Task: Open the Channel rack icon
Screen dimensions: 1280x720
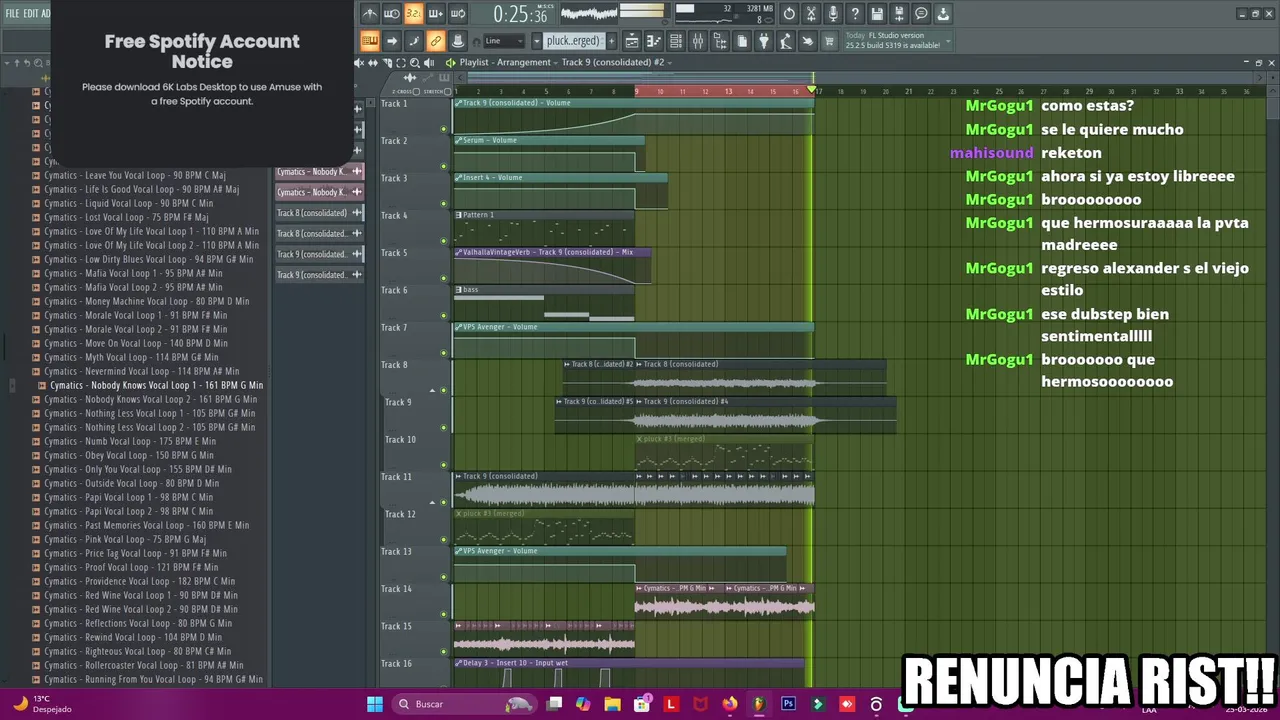Action: (x=676, y=41)
